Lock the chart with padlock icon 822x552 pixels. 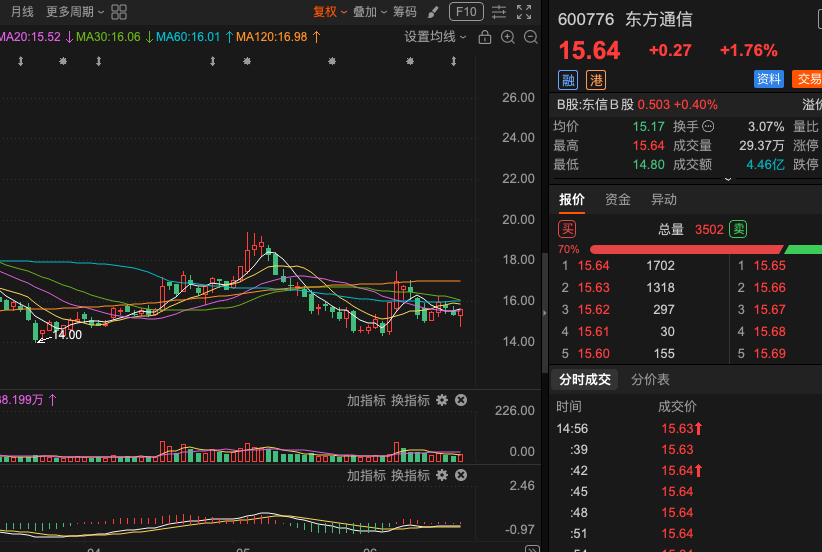pyautogui.click(x=484, y=37)
